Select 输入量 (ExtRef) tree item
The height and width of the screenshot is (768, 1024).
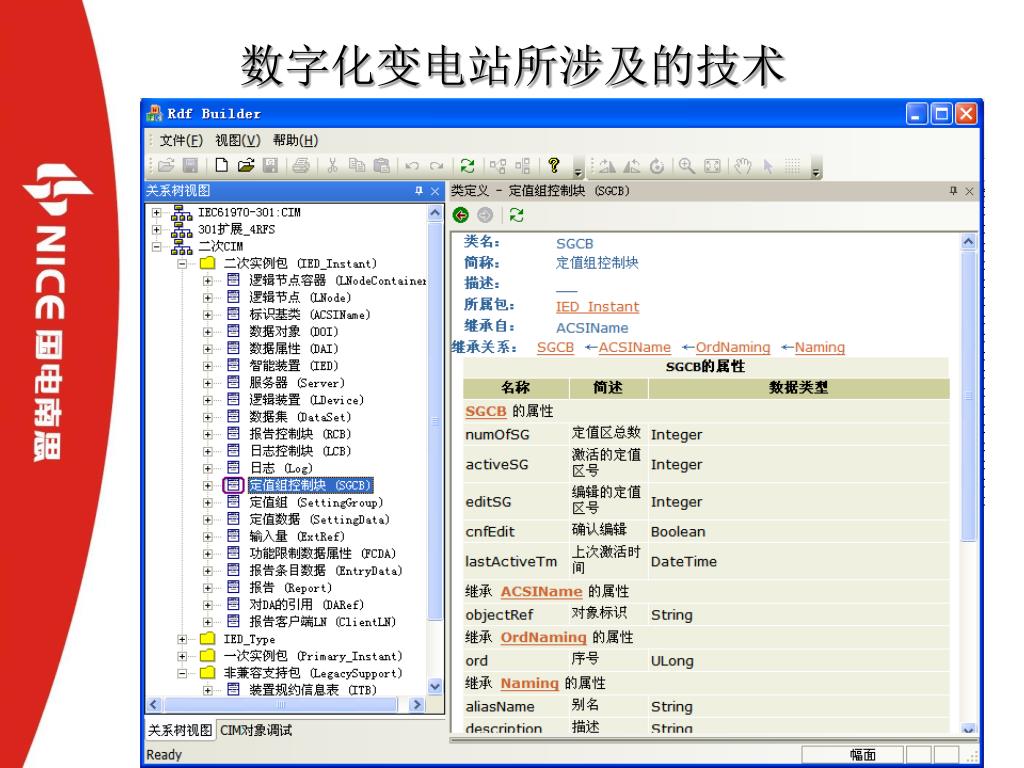click(x=296, y=536)
